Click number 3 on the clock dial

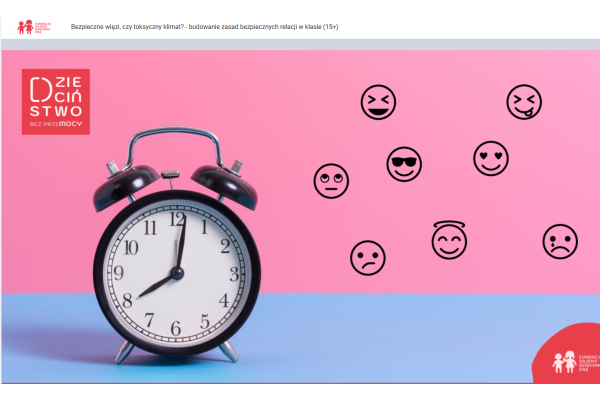click(234, 273)
